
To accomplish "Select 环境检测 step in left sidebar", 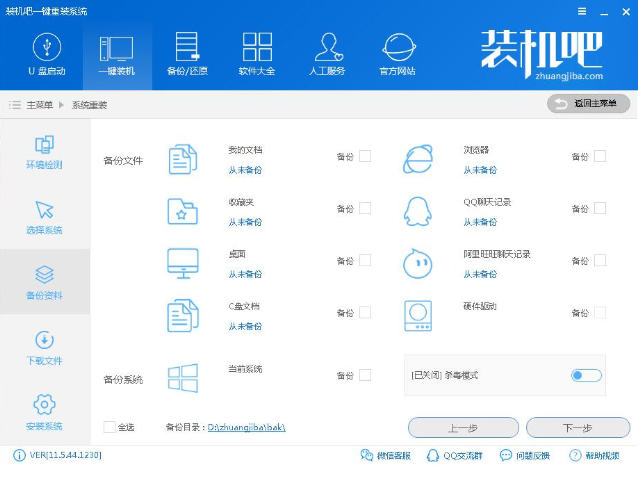I will point(44,152).
